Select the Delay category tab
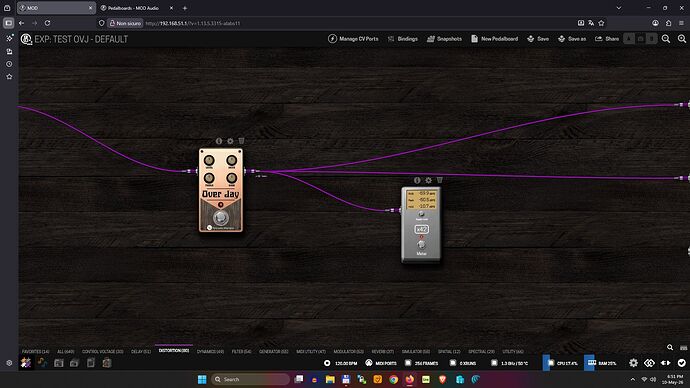This screenshot has width=690, height=388. point(141,351)
